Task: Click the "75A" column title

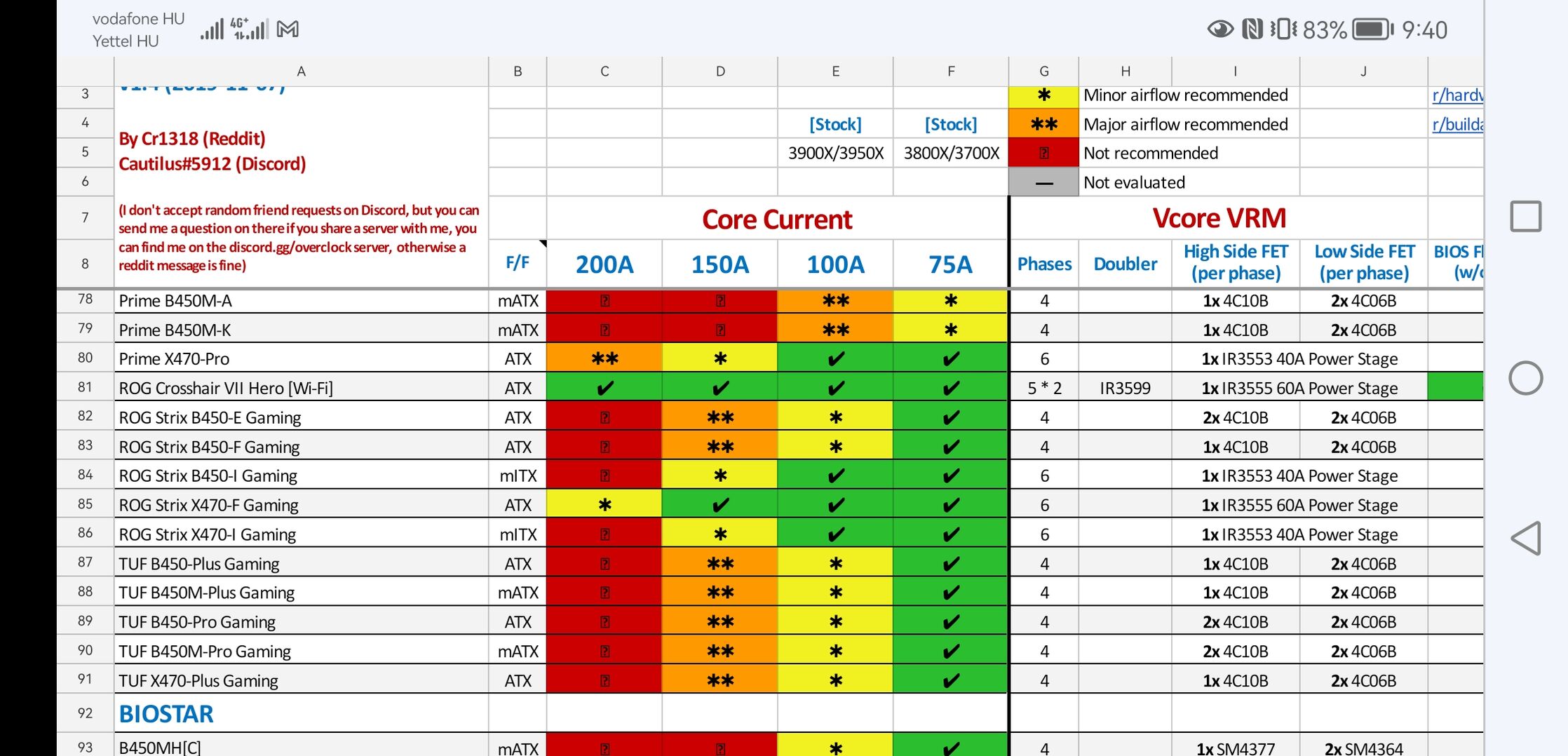Action: click(951, 264)
